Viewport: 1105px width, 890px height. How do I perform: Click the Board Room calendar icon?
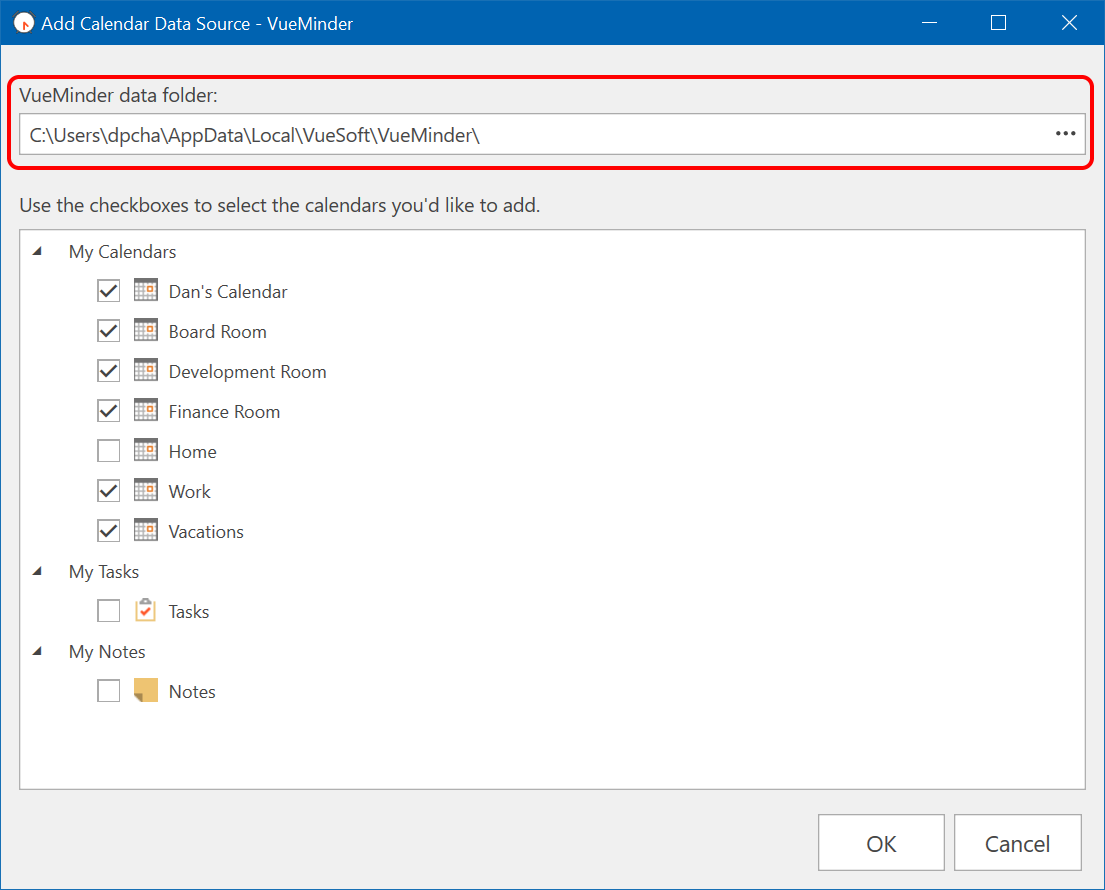point(146,331)
